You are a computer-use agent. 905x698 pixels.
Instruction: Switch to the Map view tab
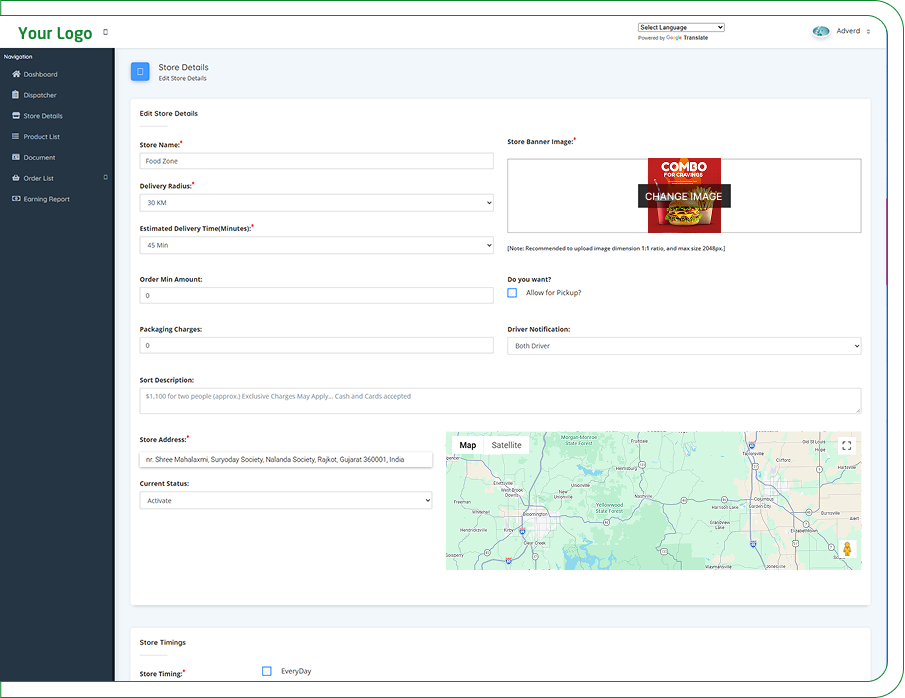468,445
